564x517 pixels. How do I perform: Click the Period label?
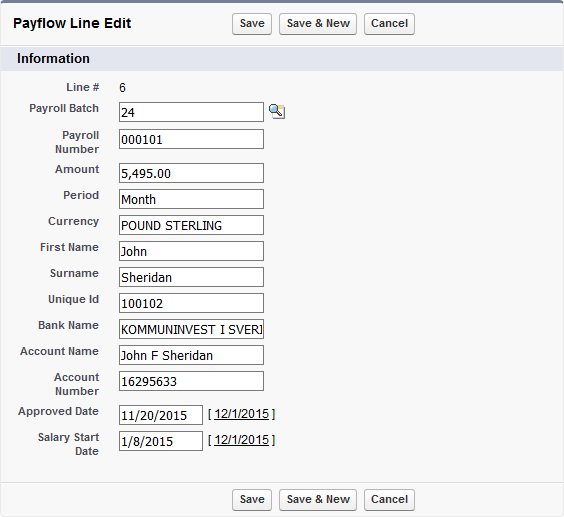tap(81, 195)
